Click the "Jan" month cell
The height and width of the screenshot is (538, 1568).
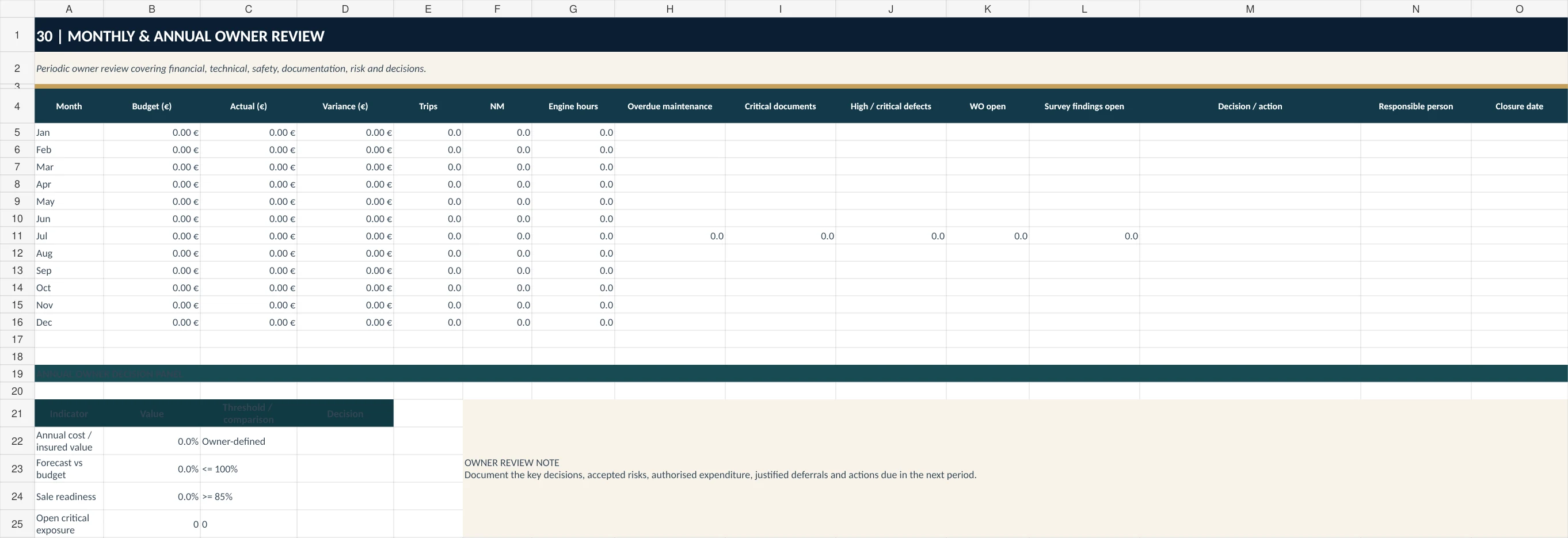pyautogui.click(x=68, y=132)
